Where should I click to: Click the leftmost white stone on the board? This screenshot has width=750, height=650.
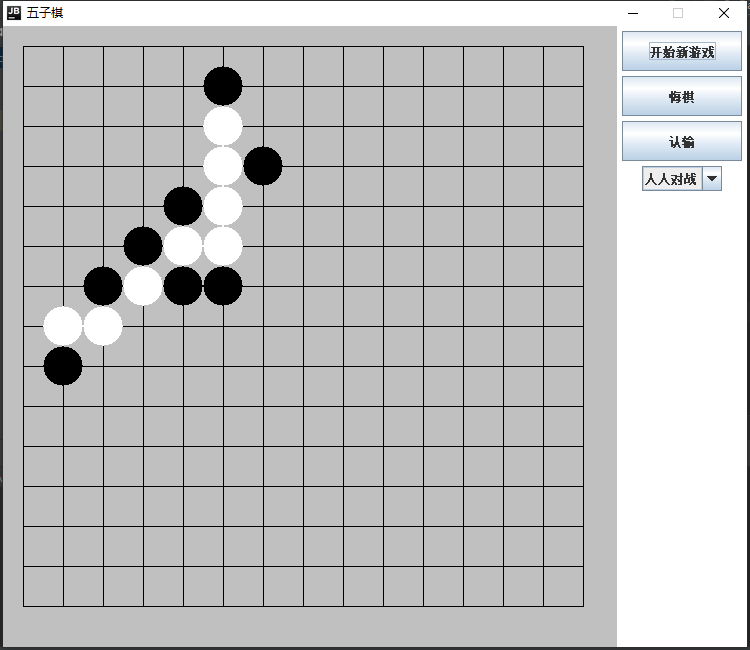(63, 326)
